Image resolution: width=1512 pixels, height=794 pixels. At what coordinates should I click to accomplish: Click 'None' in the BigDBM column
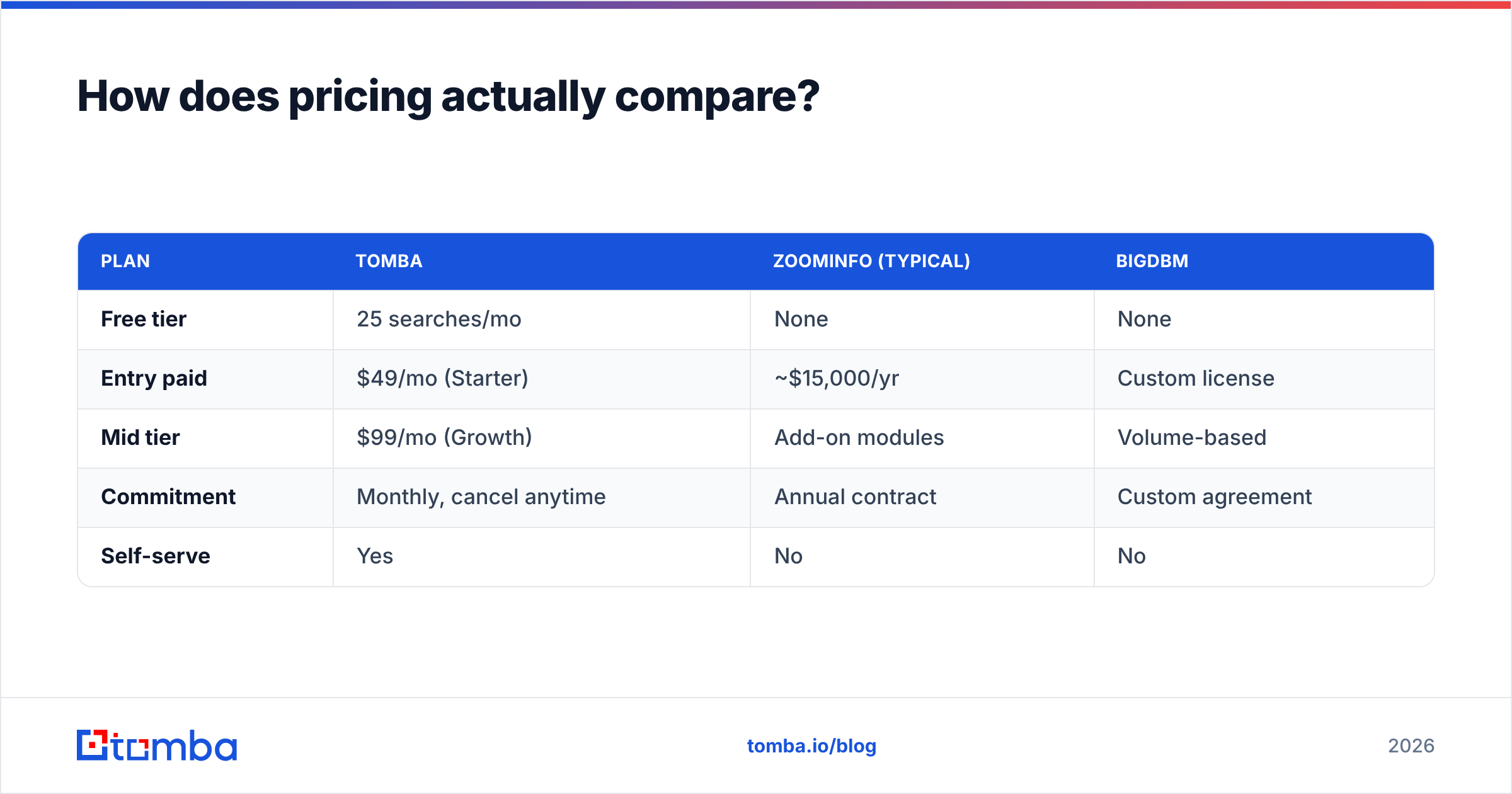click(1144, 319)
